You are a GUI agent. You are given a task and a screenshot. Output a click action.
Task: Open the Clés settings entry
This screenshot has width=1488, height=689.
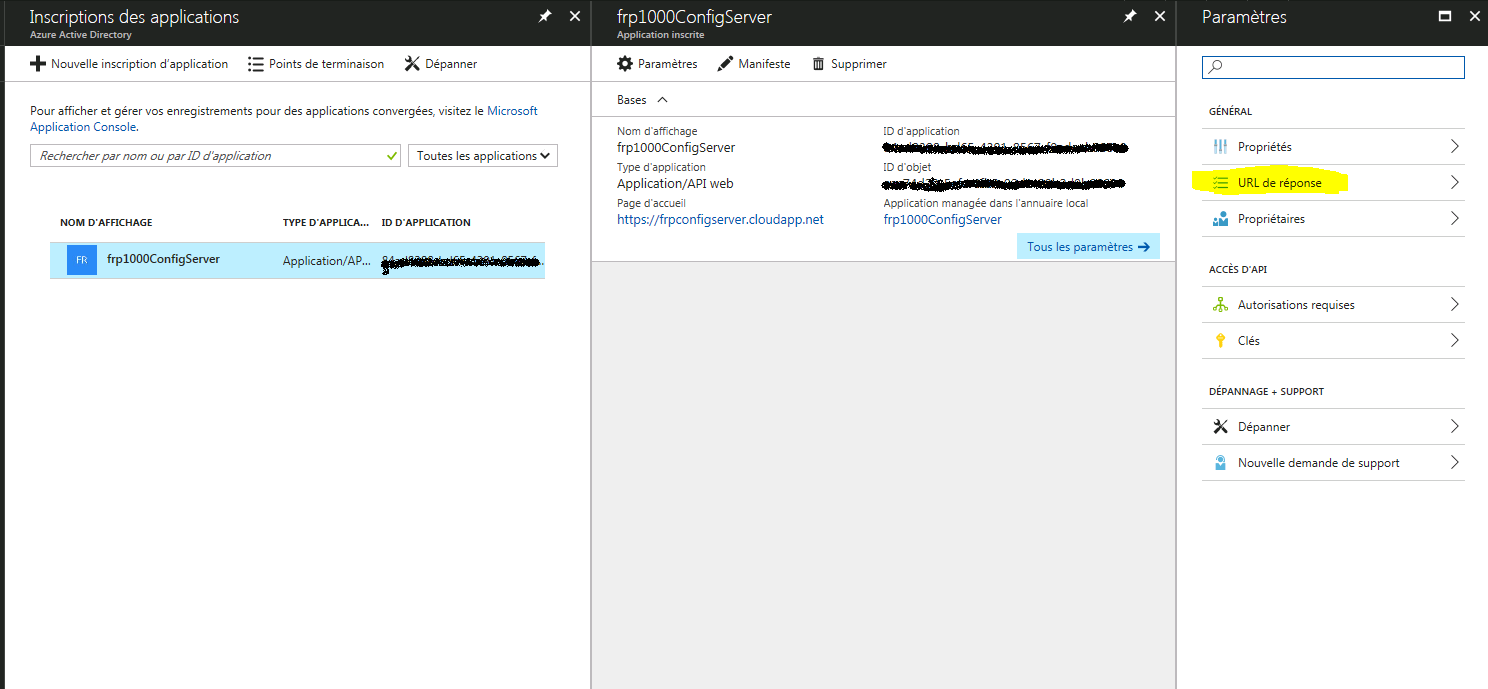(1333, 341)
